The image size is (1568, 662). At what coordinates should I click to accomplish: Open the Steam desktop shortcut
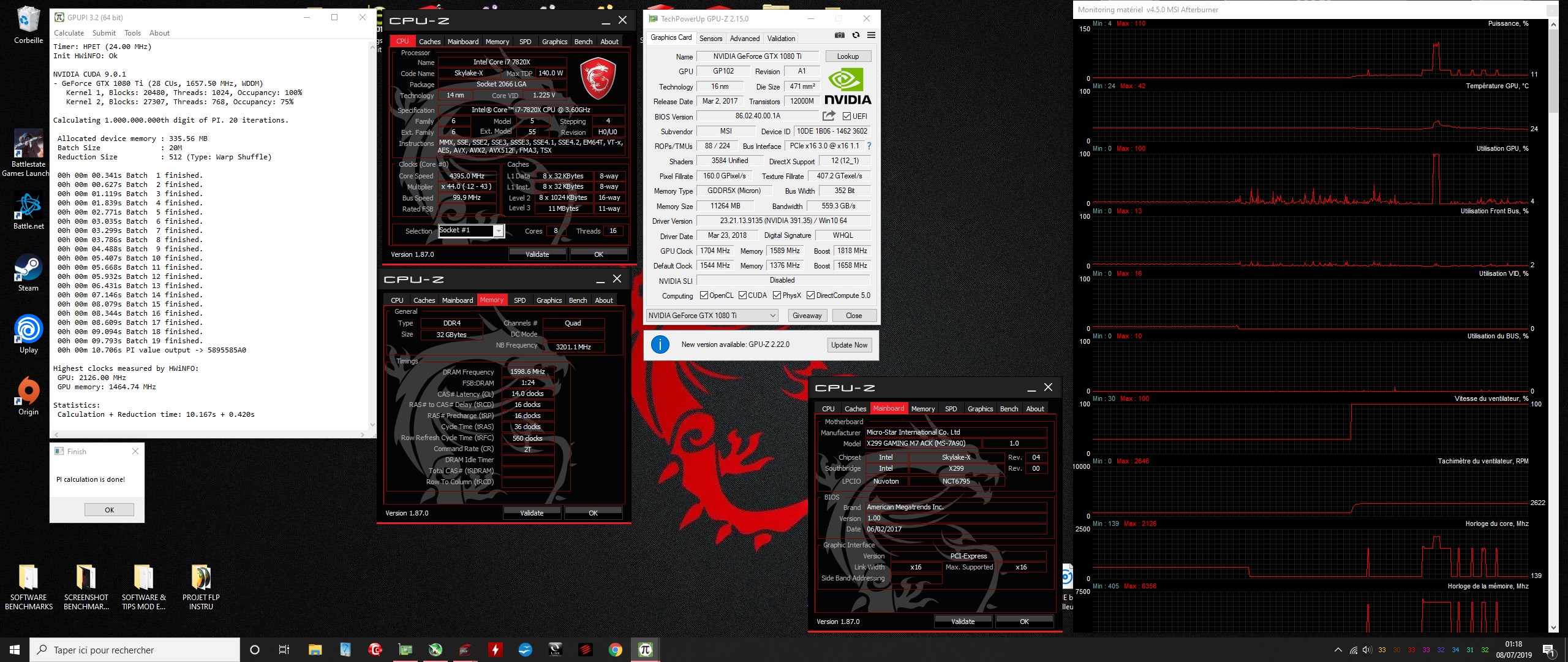coord(28,273)
